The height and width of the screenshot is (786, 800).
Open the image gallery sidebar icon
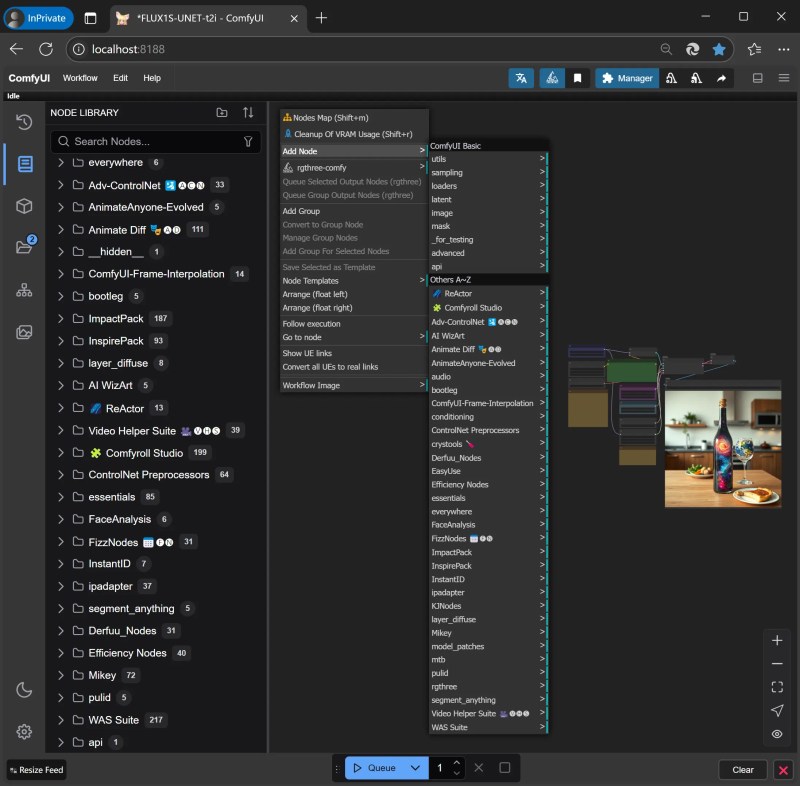click(24, 333)
